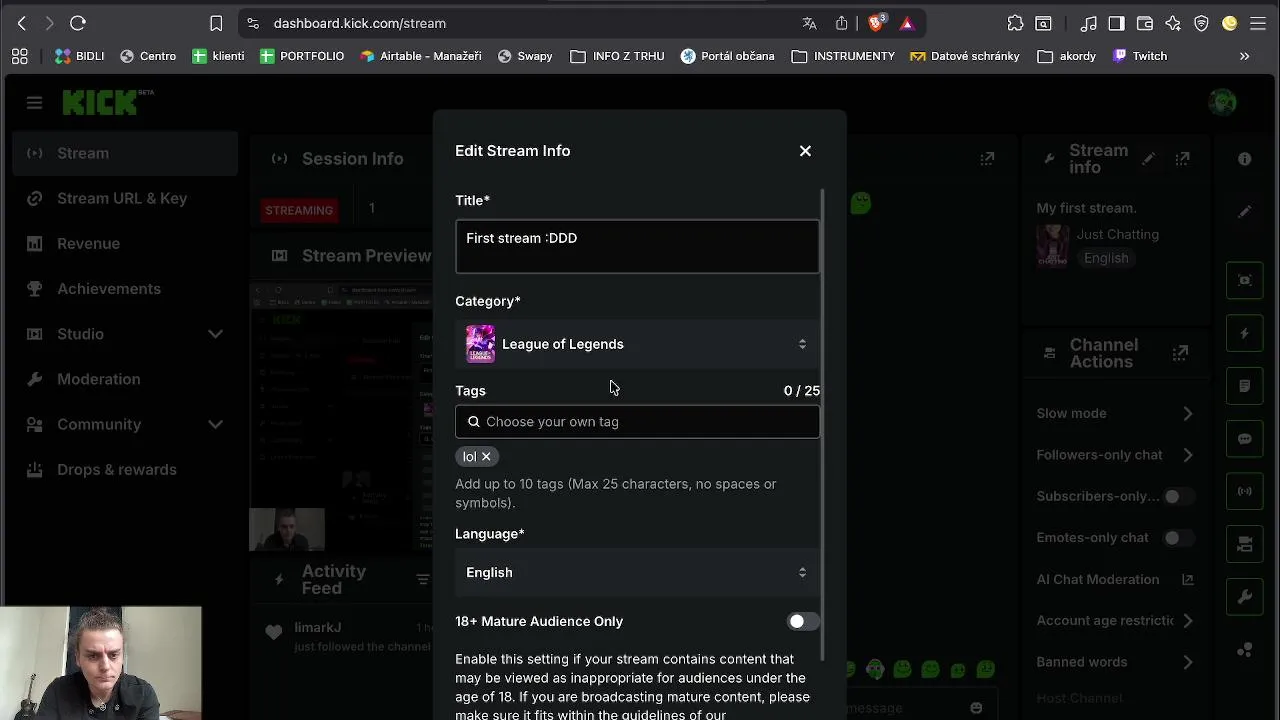Open Moderation in the sidebar
1280x720 pixels.
125,379
